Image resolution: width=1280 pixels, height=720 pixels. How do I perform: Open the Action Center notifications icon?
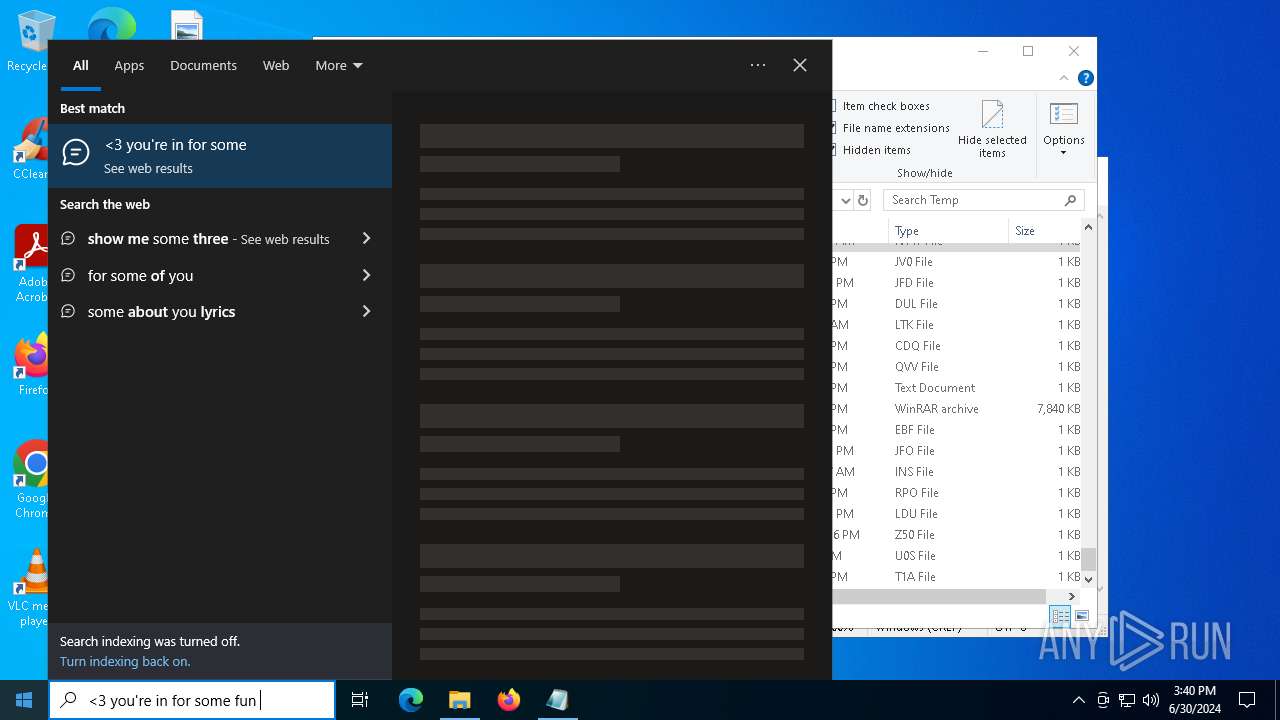1247,700
